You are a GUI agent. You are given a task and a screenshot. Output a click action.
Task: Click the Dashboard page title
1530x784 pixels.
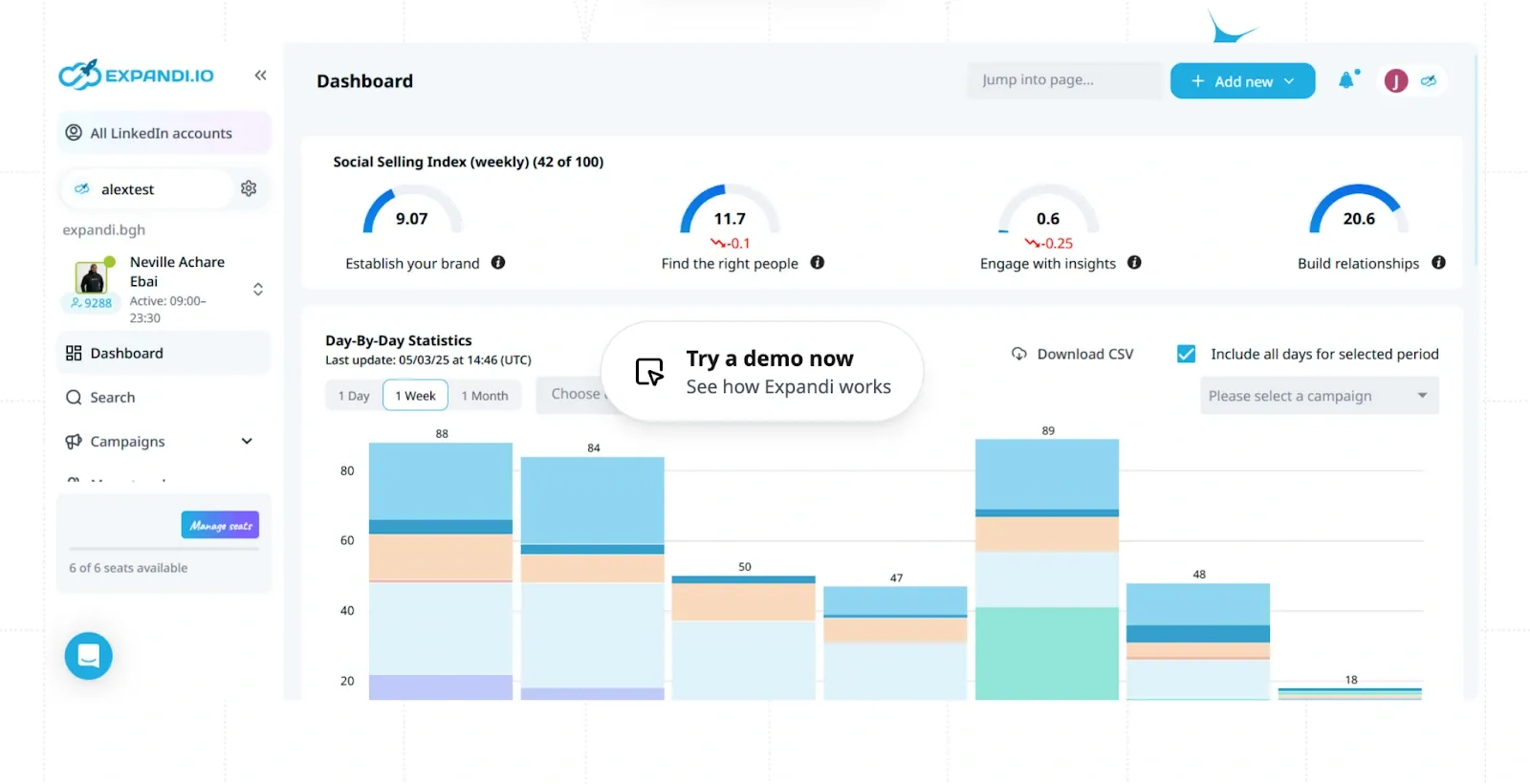click(x=365, y=81)
